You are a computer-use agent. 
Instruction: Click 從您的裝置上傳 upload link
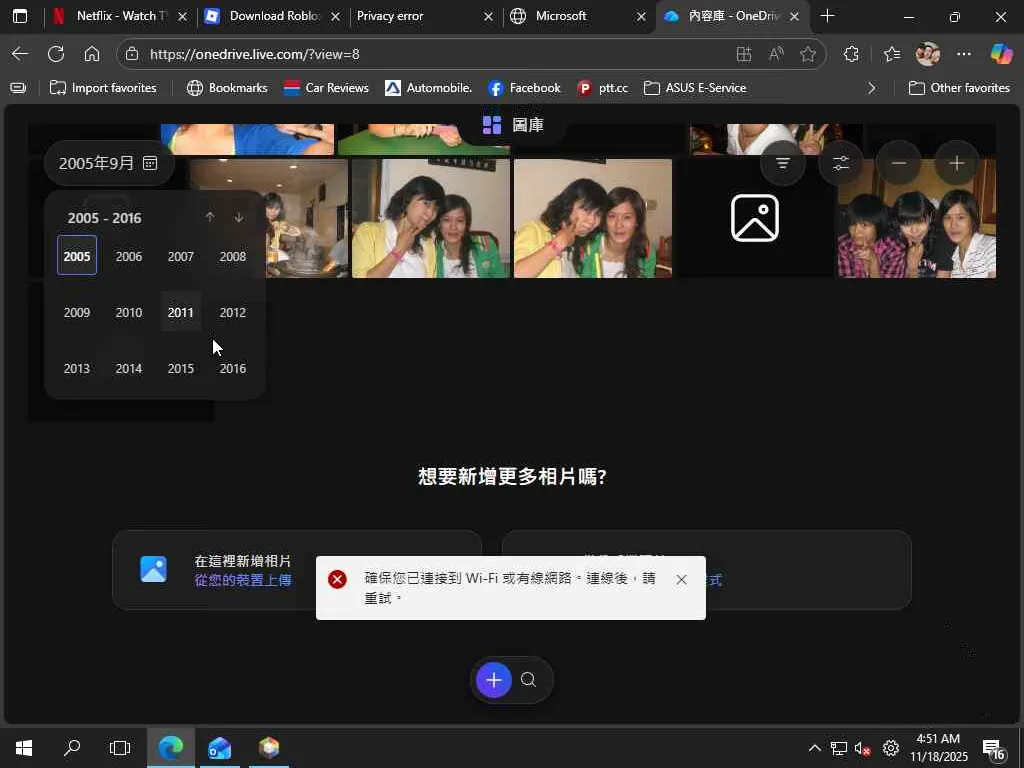pos(243,580)
